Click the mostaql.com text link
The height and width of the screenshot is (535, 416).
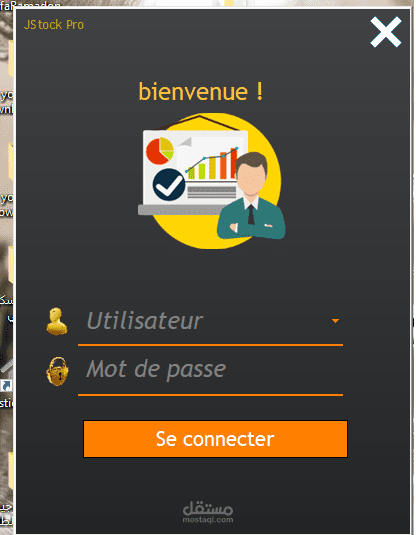208,520
